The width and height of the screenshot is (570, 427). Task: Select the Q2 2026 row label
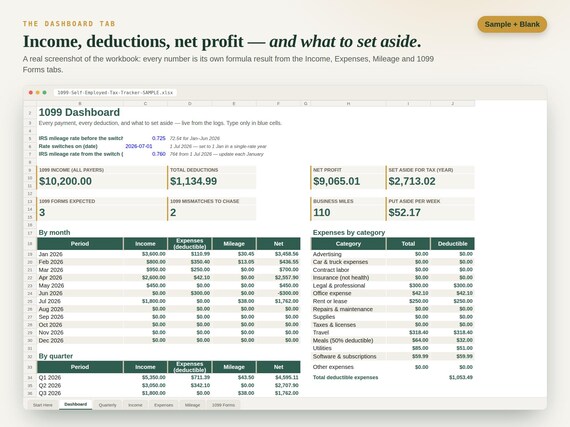click(x=50, y=386)
